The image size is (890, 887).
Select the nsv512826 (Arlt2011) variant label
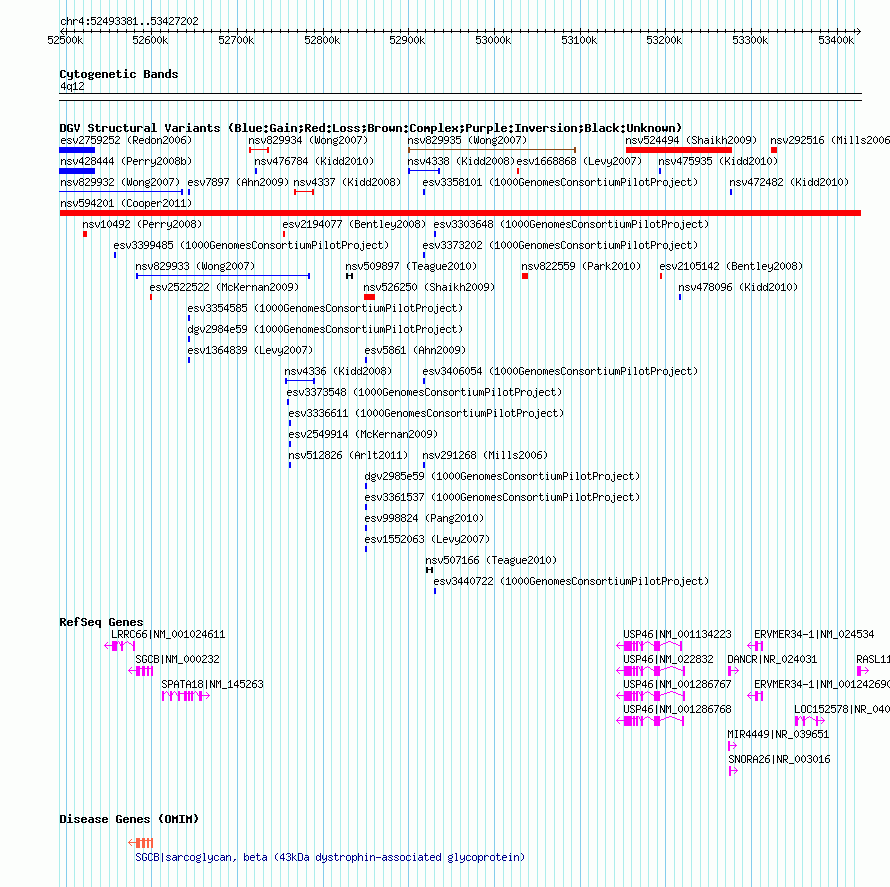[x=348, y=455]
